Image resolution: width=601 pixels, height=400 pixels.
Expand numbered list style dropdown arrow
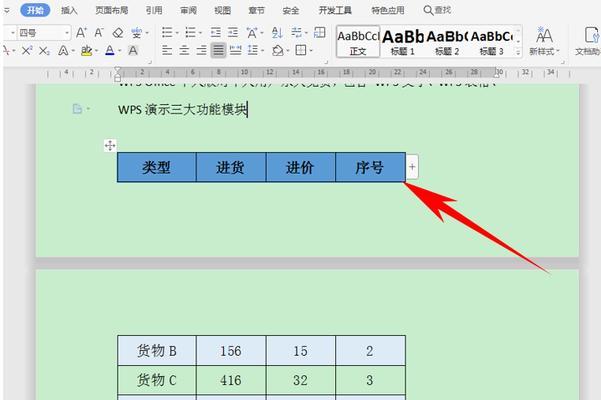(200, 33)
